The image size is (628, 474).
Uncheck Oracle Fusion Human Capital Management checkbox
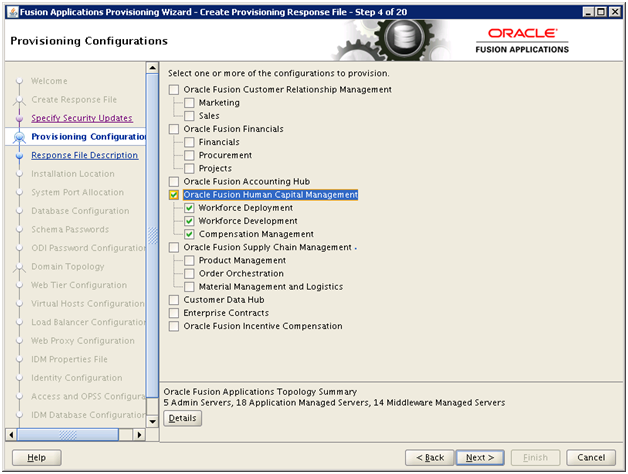[174, 195]
